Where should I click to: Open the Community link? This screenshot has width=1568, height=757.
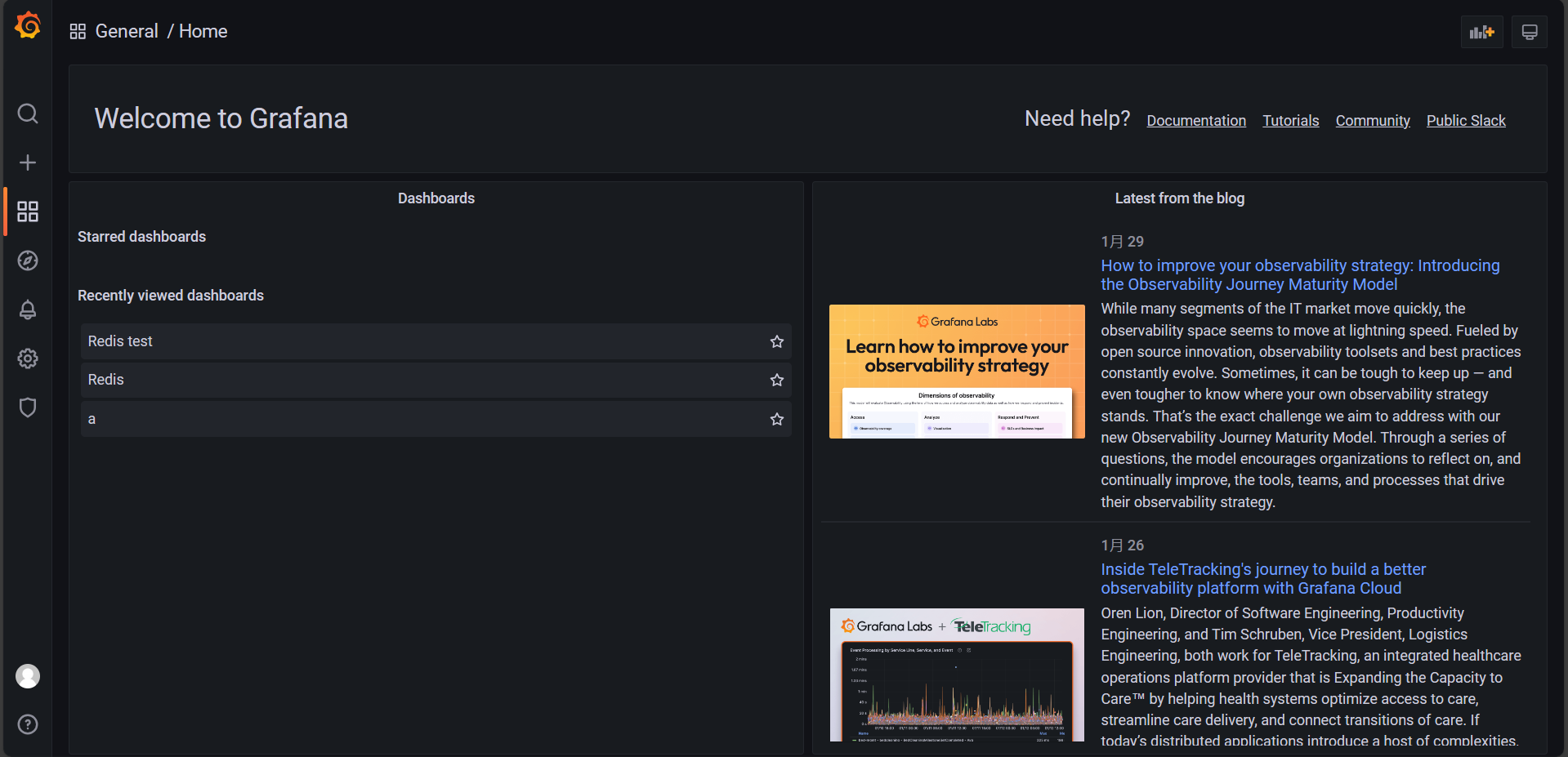point(1373,121)
